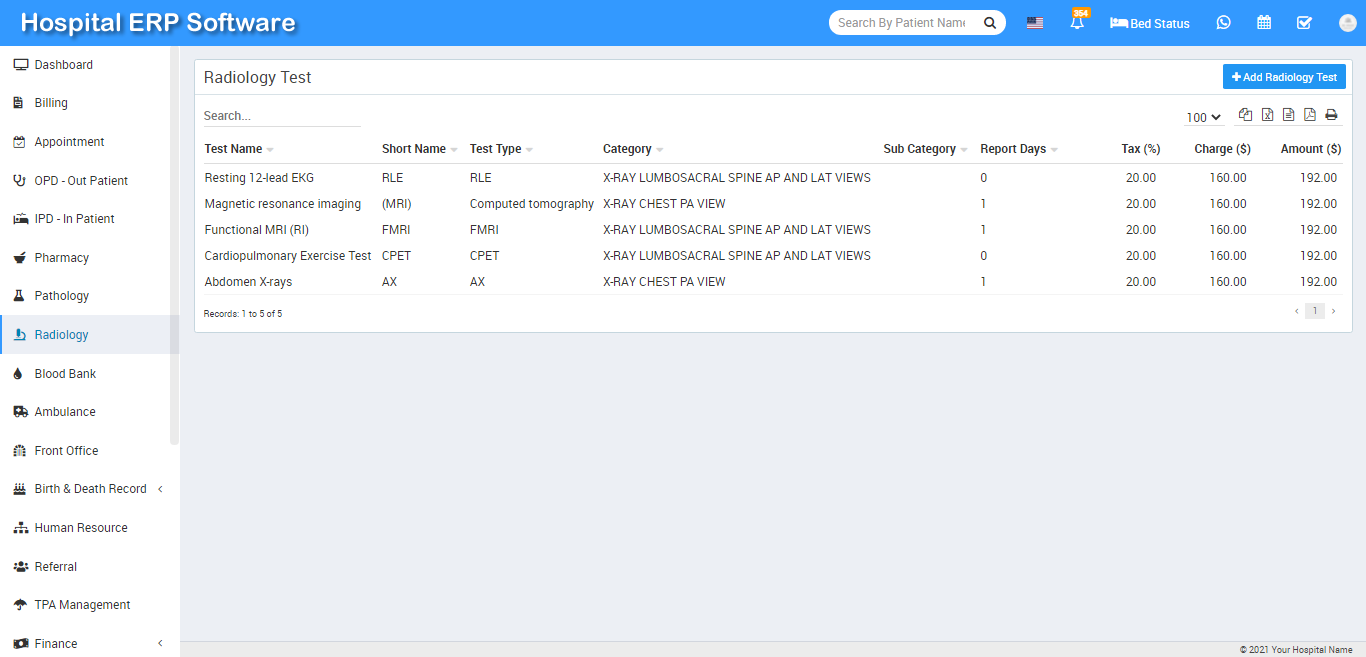Viewport: 1366px width, 657px height.
Task: Export the radiology tests as PDF
Action: [x=1310, y=115]
